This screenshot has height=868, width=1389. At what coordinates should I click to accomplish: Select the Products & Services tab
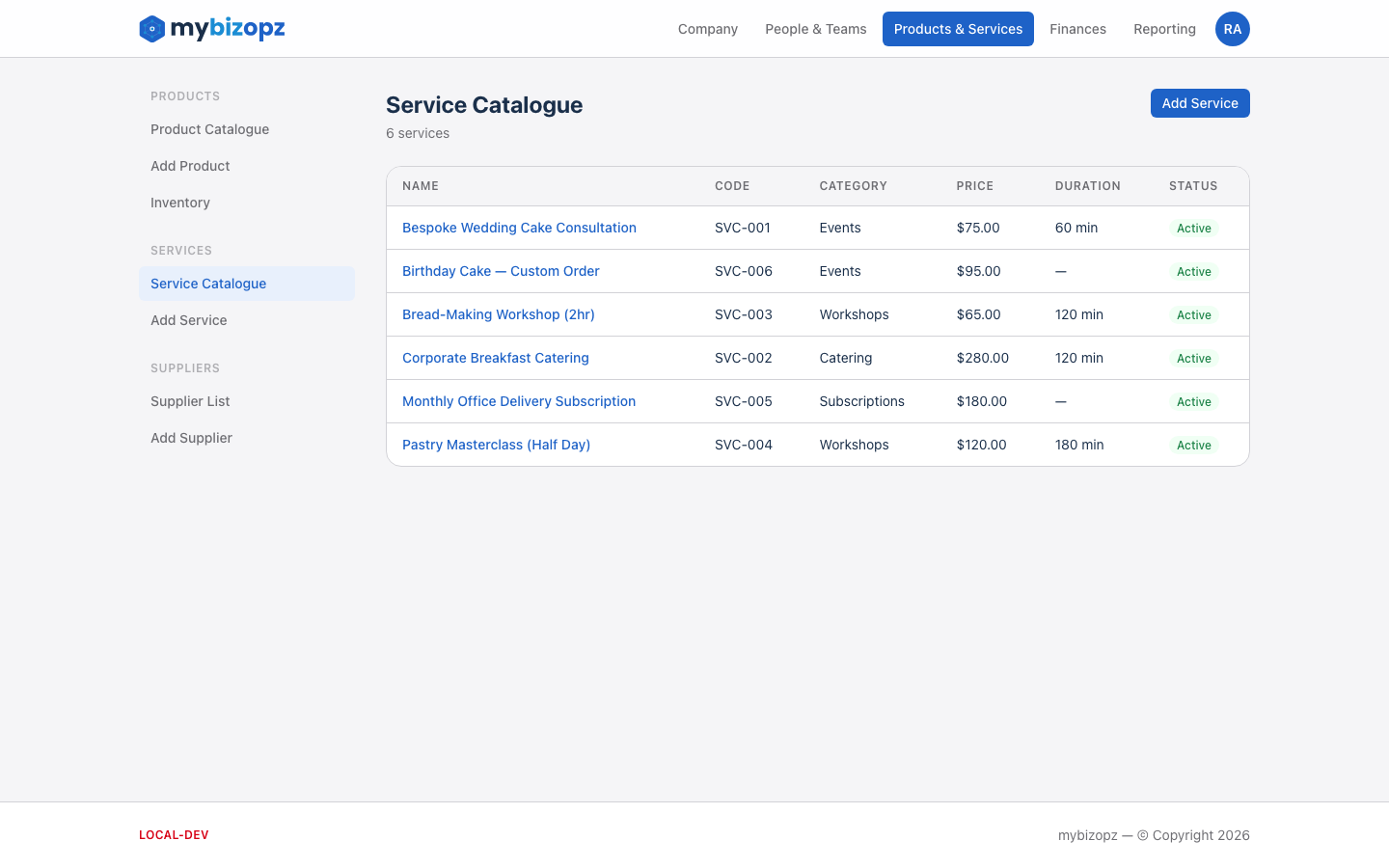(x=958, y=29)
